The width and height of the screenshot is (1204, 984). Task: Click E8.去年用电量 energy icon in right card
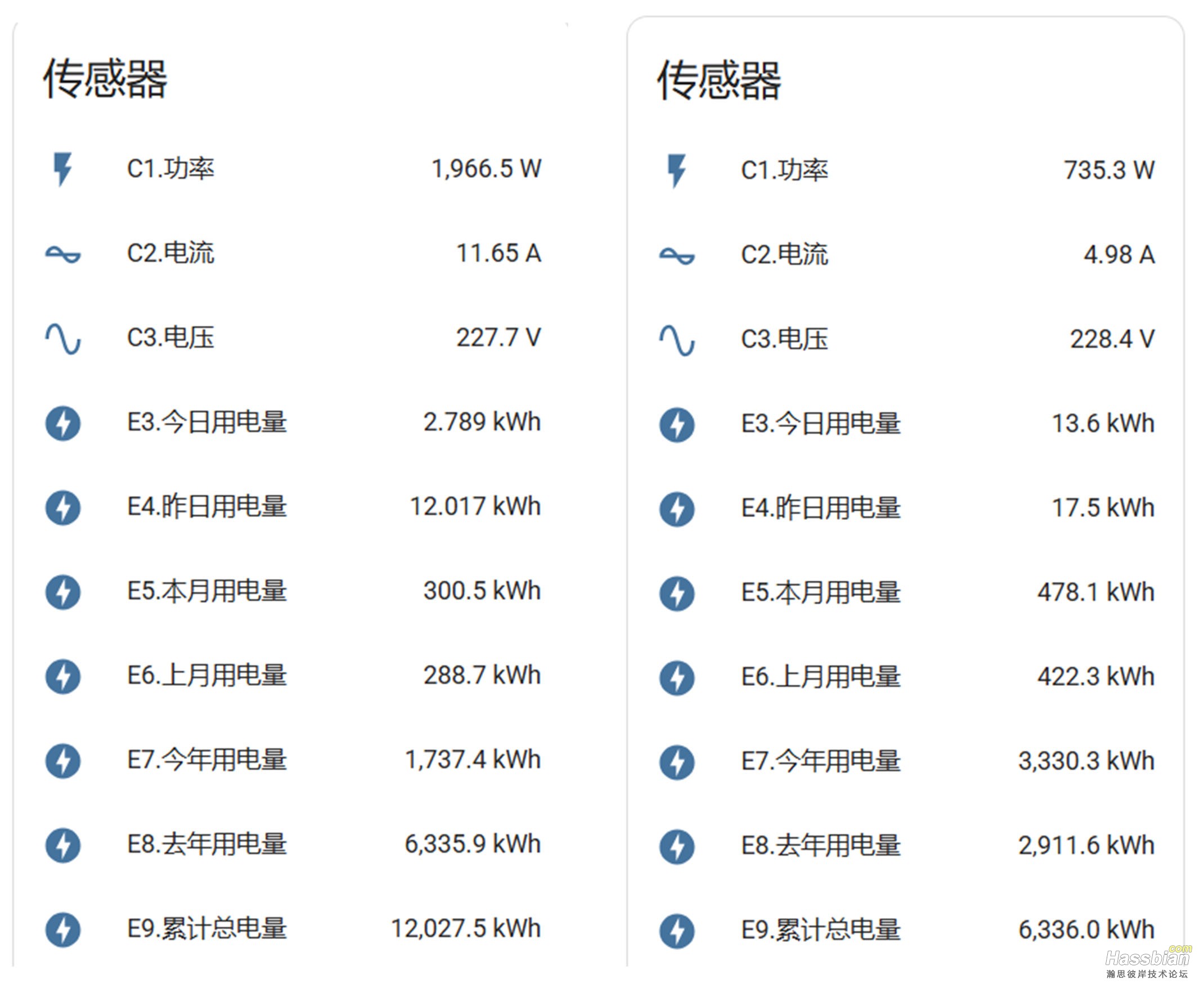coord(677,847)
